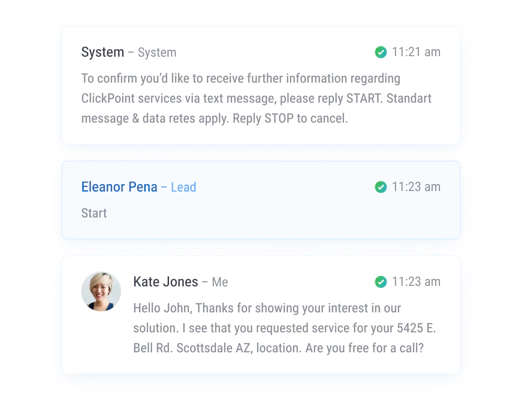This screenshot has height=400, width=522.
Task: Click the System opt-in confirmation message body
Action: 256,99
